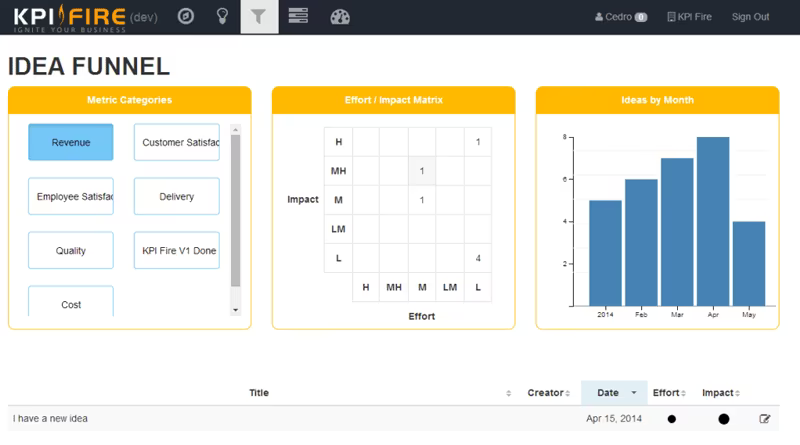Toggle the Quality category filter
800x445 pixels.
point(71,251)
